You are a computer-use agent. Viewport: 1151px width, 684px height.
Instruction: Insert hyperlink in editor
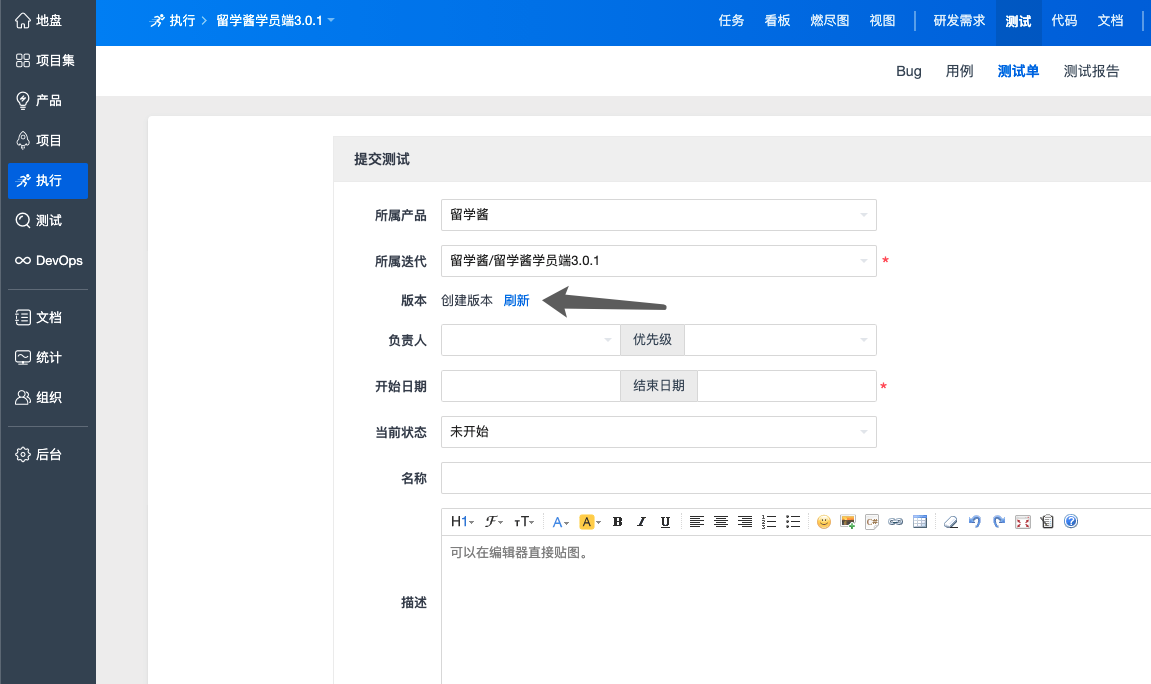click(896, 522)
